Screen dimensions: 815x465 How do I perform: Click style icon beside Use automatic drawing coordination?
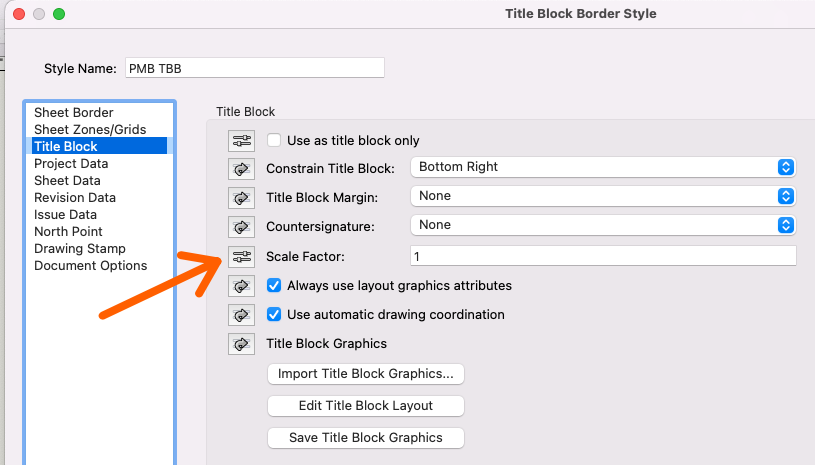pyautogui.click(x=241, y=315)
